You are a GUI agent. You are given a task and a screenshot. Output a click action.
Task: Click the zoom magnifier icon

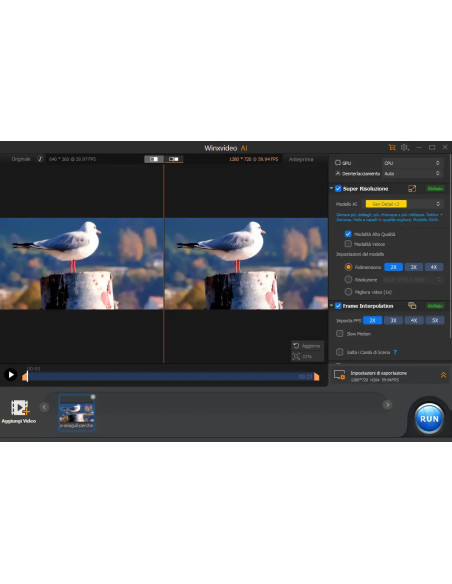[x=296, y=356]
